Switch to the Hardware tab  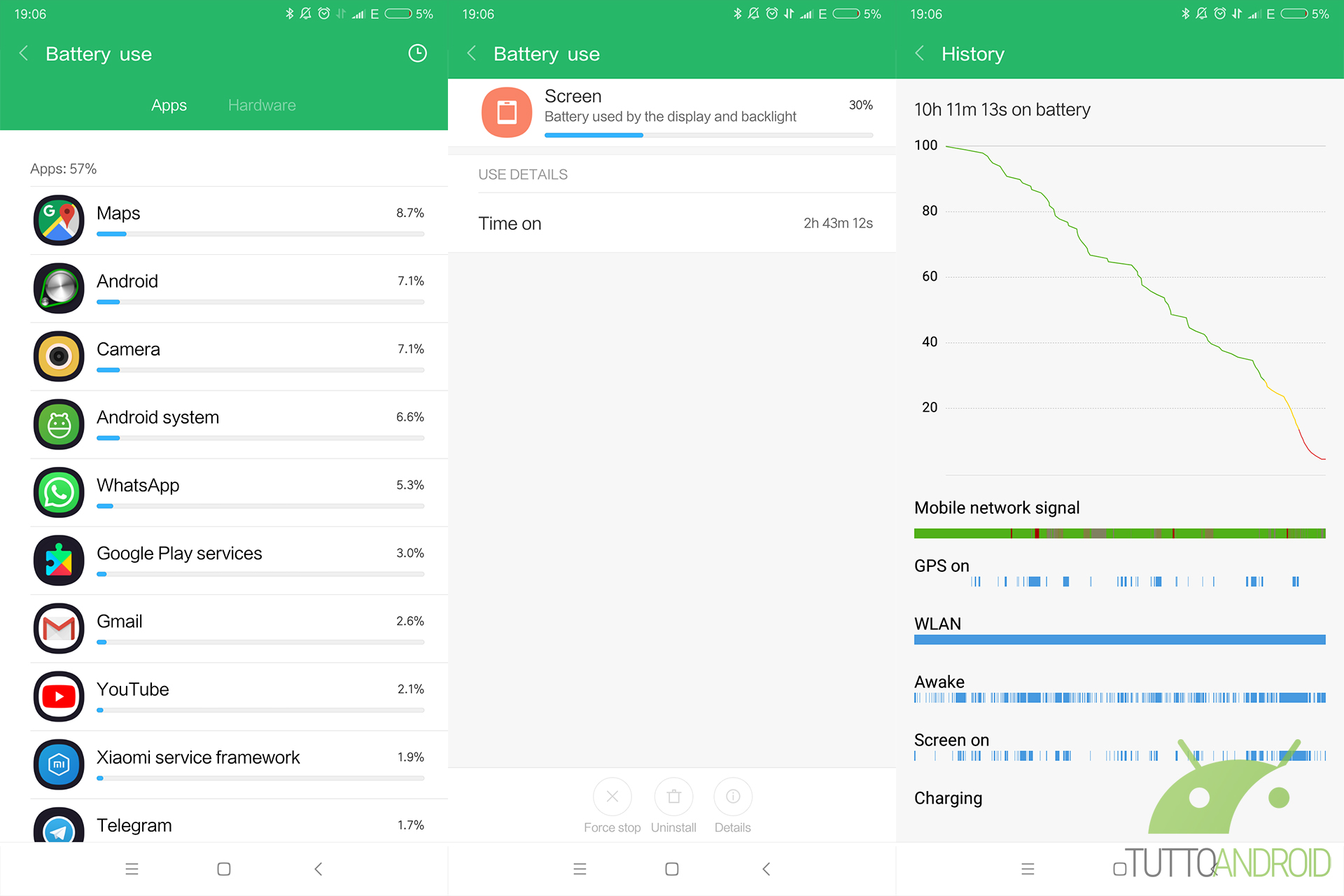coord(262,105)
